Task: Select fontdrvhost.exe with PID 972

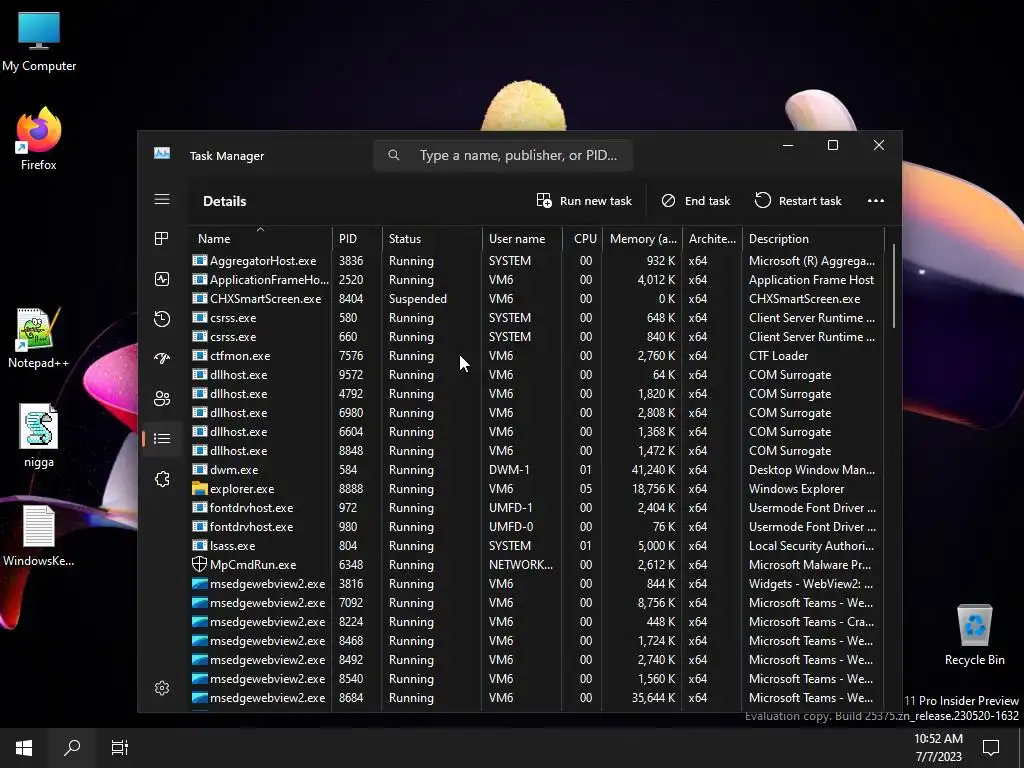Action: (x=537, y=507)
